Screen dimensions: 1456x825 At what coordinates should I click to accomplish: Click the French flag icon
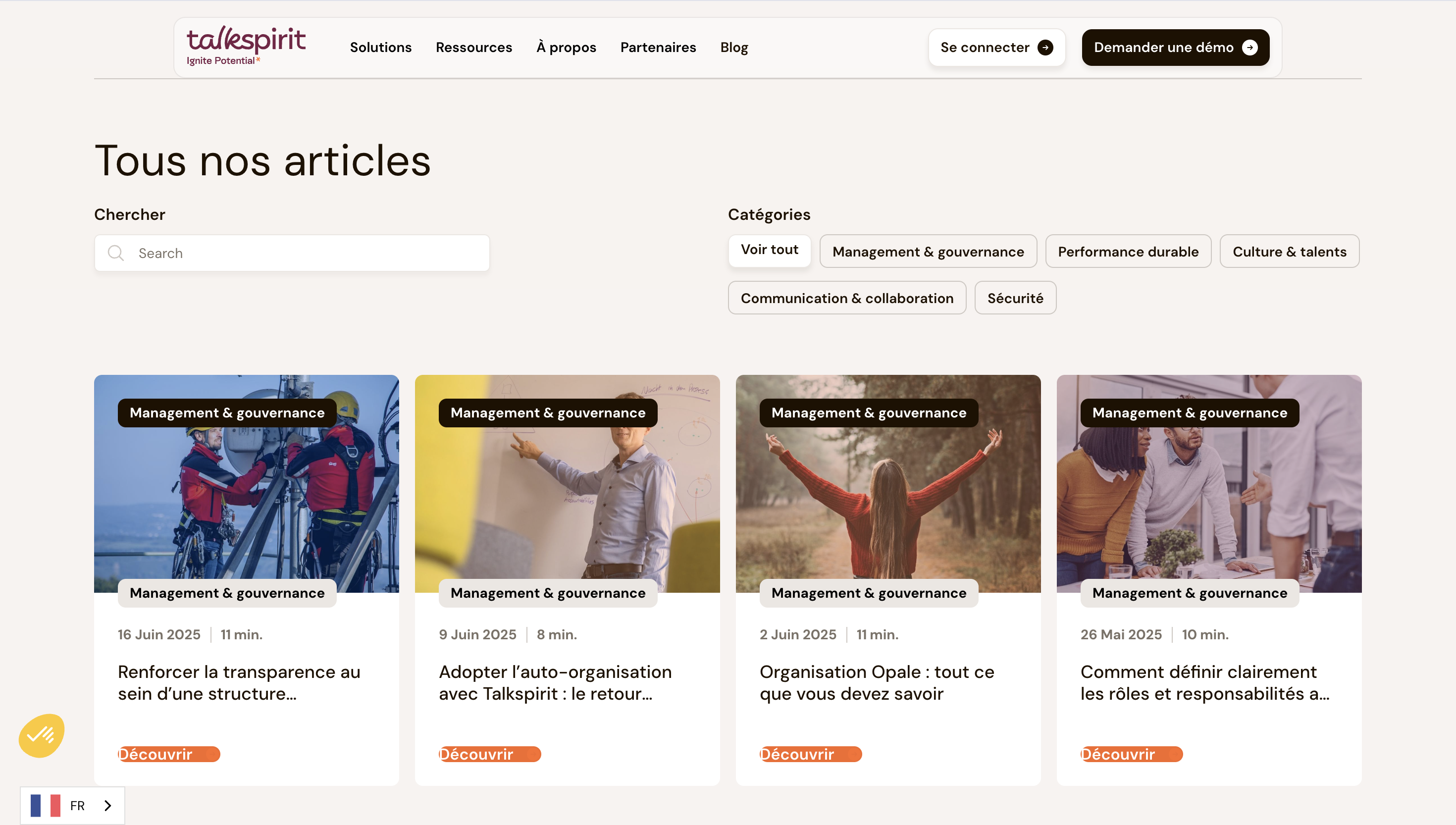pyautogui.click(x=46, y=805)
